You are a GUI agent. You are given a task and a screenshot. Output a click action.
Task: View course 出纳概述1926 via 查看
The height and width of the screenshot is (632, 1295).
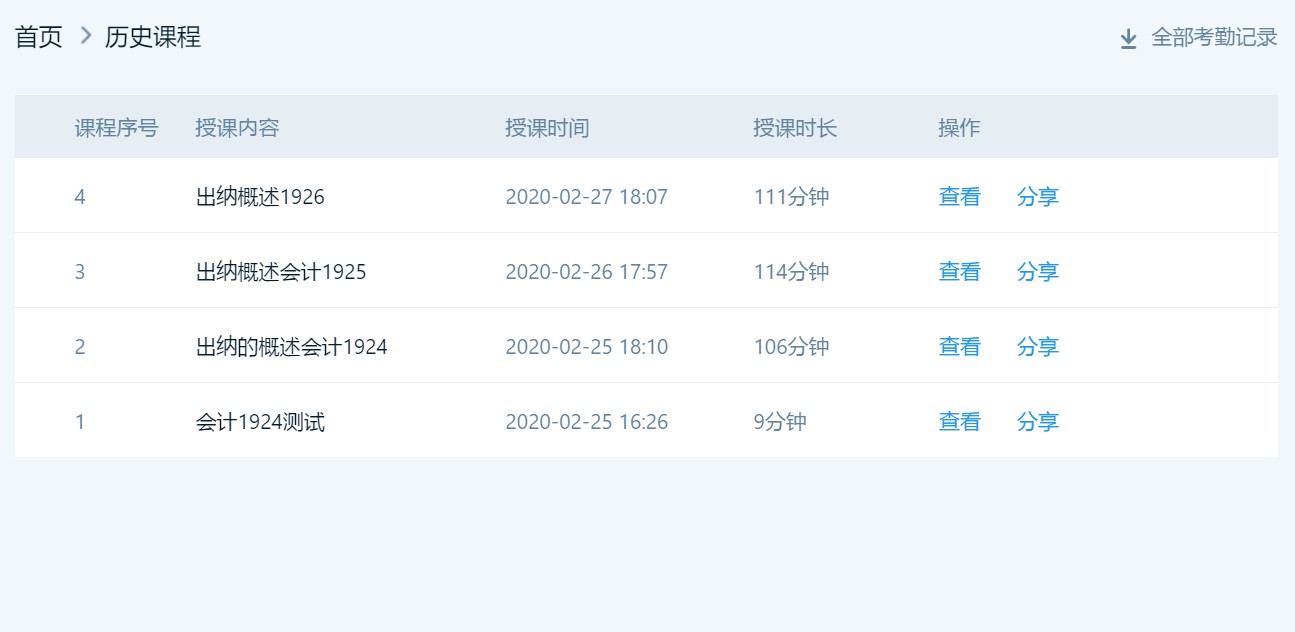pos(959,197)
